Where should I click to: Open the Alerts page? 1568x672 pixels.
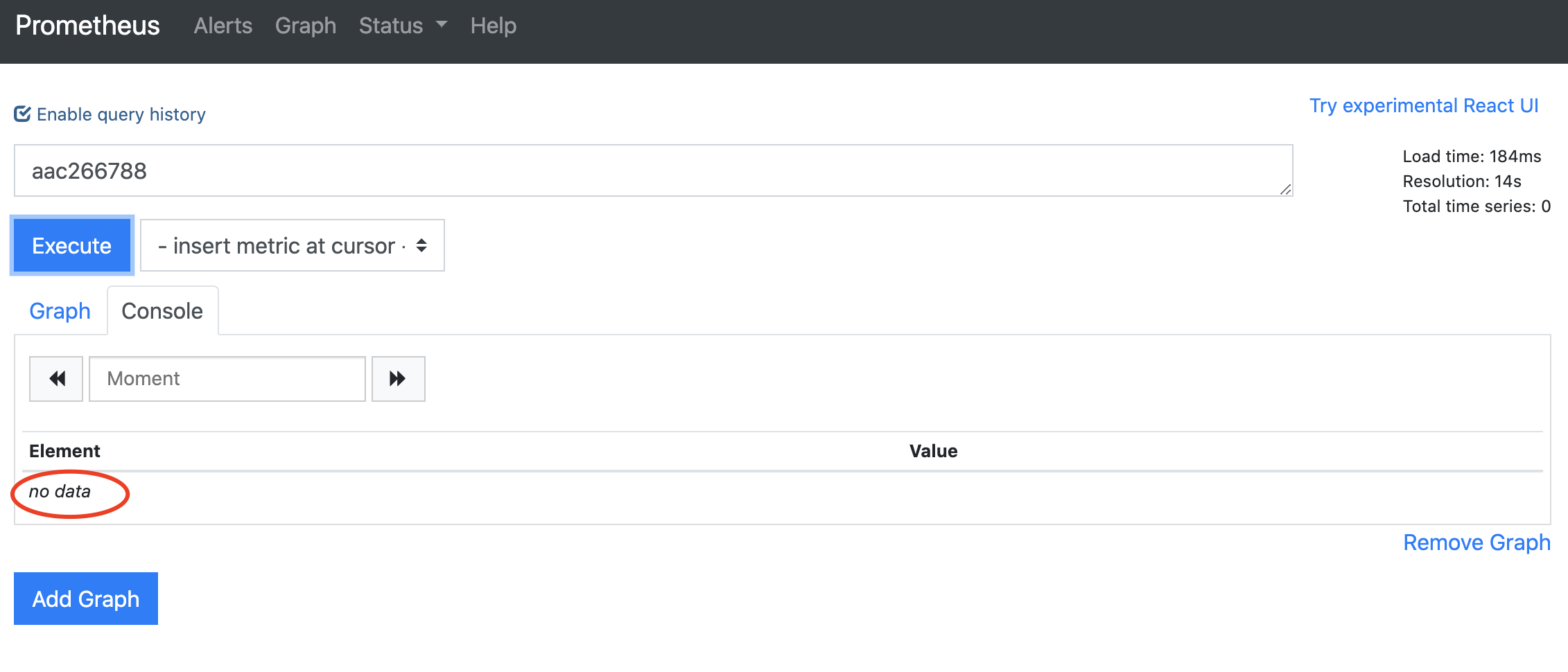click(223, 25)
